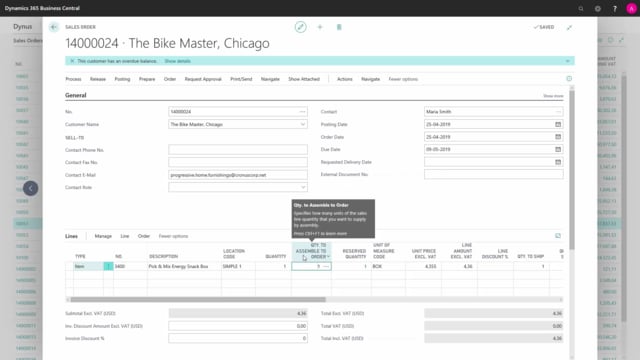Dismiss the overdue balance notification X
Viewport: 640px width, 360px height.
[72, 61]
